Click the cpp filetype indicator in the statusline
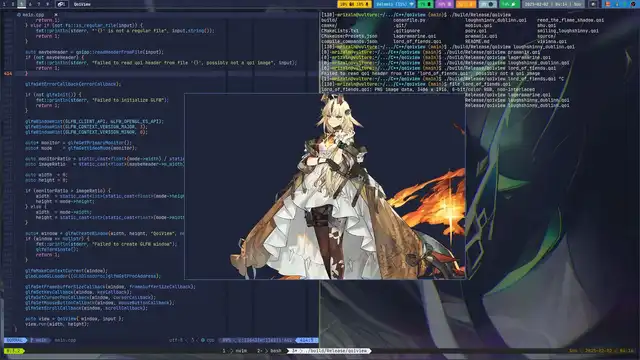The image size is (640, 360). 208,340
